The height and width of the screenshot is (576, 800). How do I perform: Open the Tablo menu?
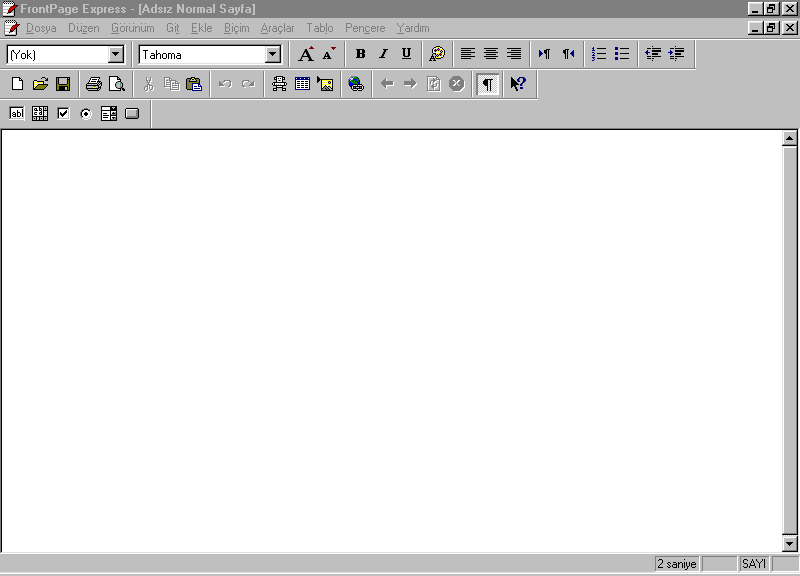point(319,28)
